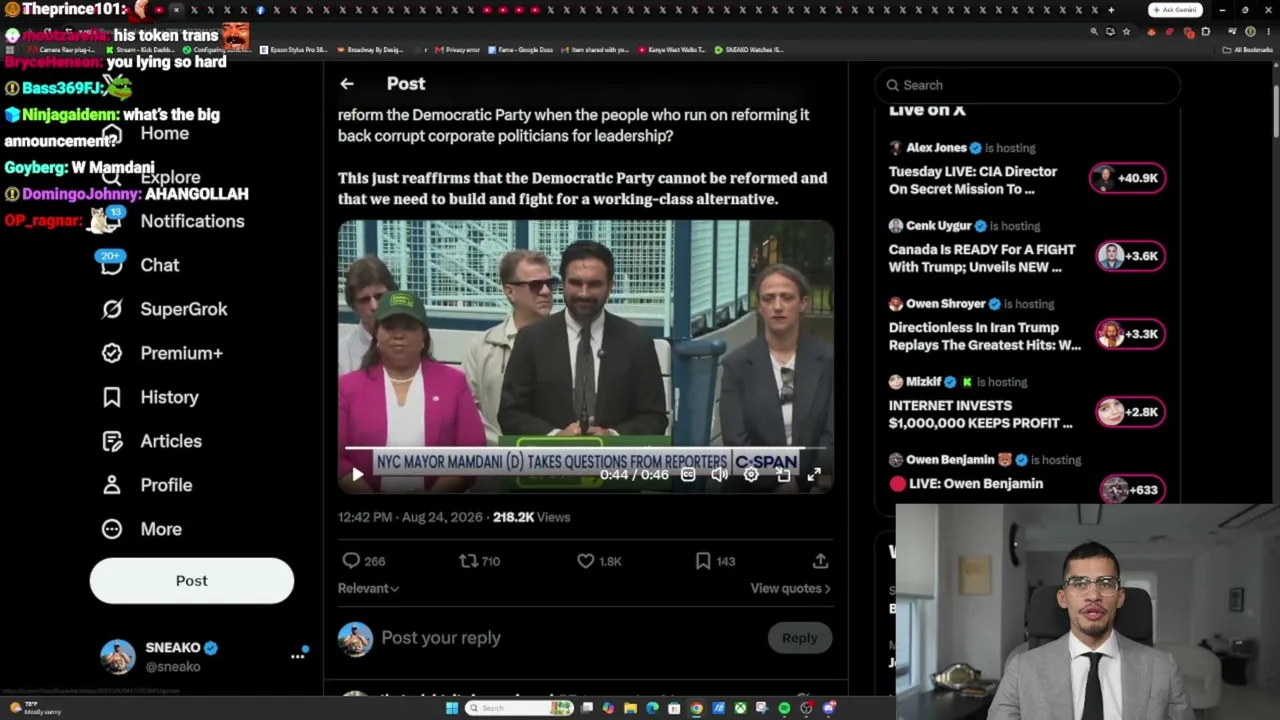This screenshot has width=1280, height=720.
Task: Open the 'Canada Is READY For A FIGHT' broadcast
Action: [982, 258]
